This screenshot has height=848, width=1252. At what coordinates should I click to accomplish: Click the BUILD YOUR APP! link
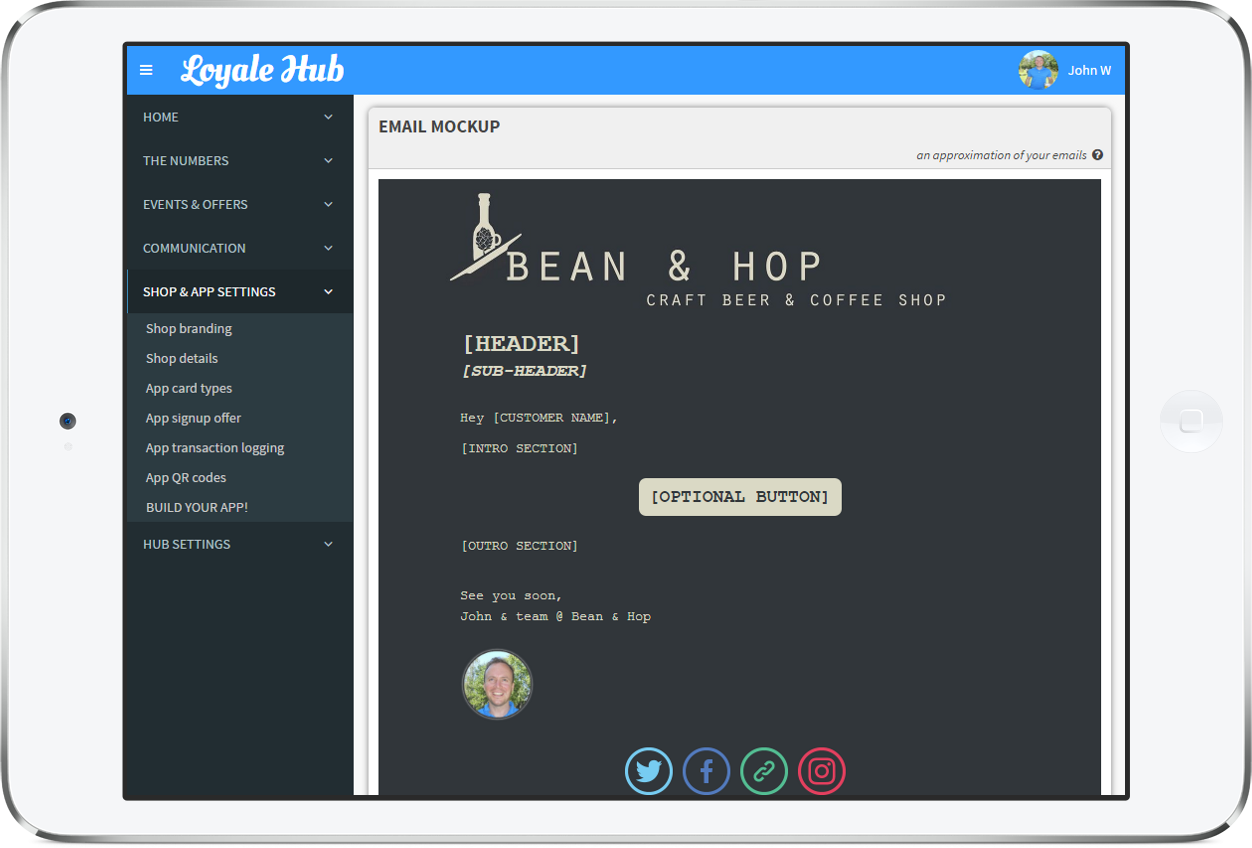pyautogui.click(x=197, y=508)
